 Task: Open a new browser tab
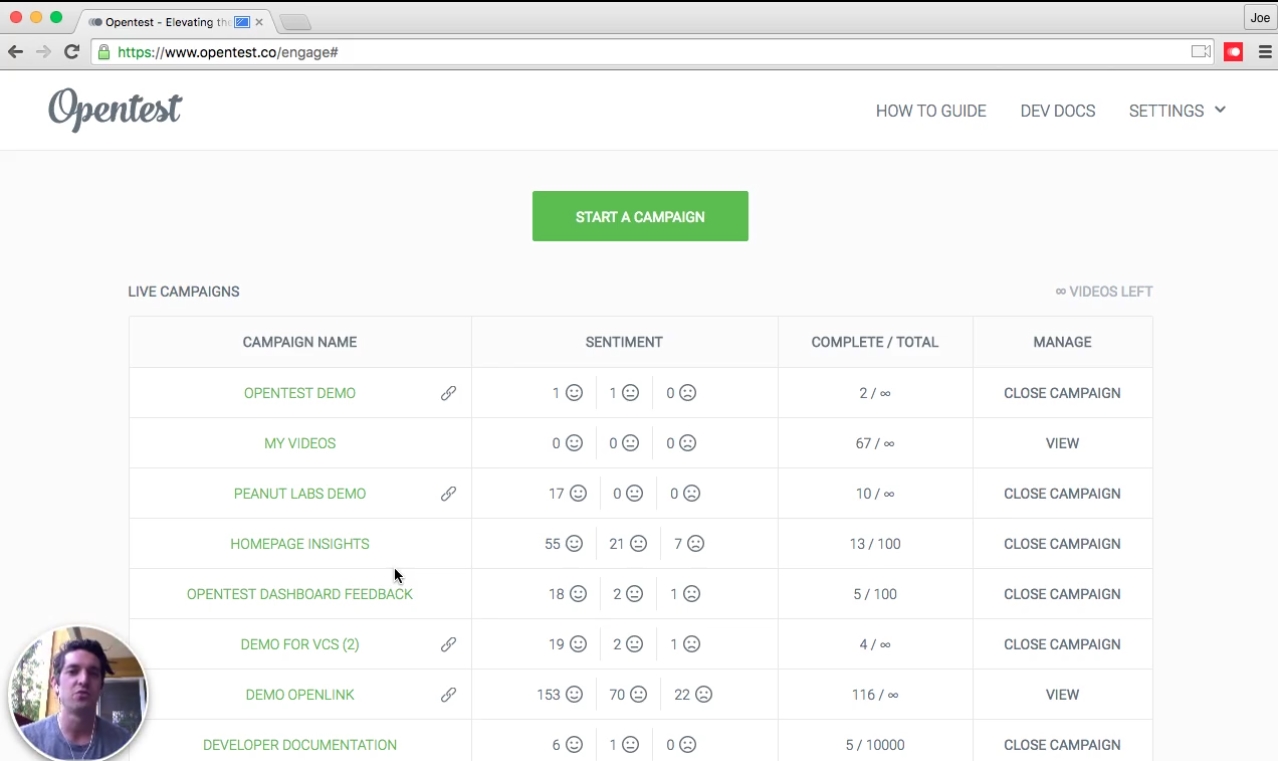pyautogui.click(x=295, y=22)
